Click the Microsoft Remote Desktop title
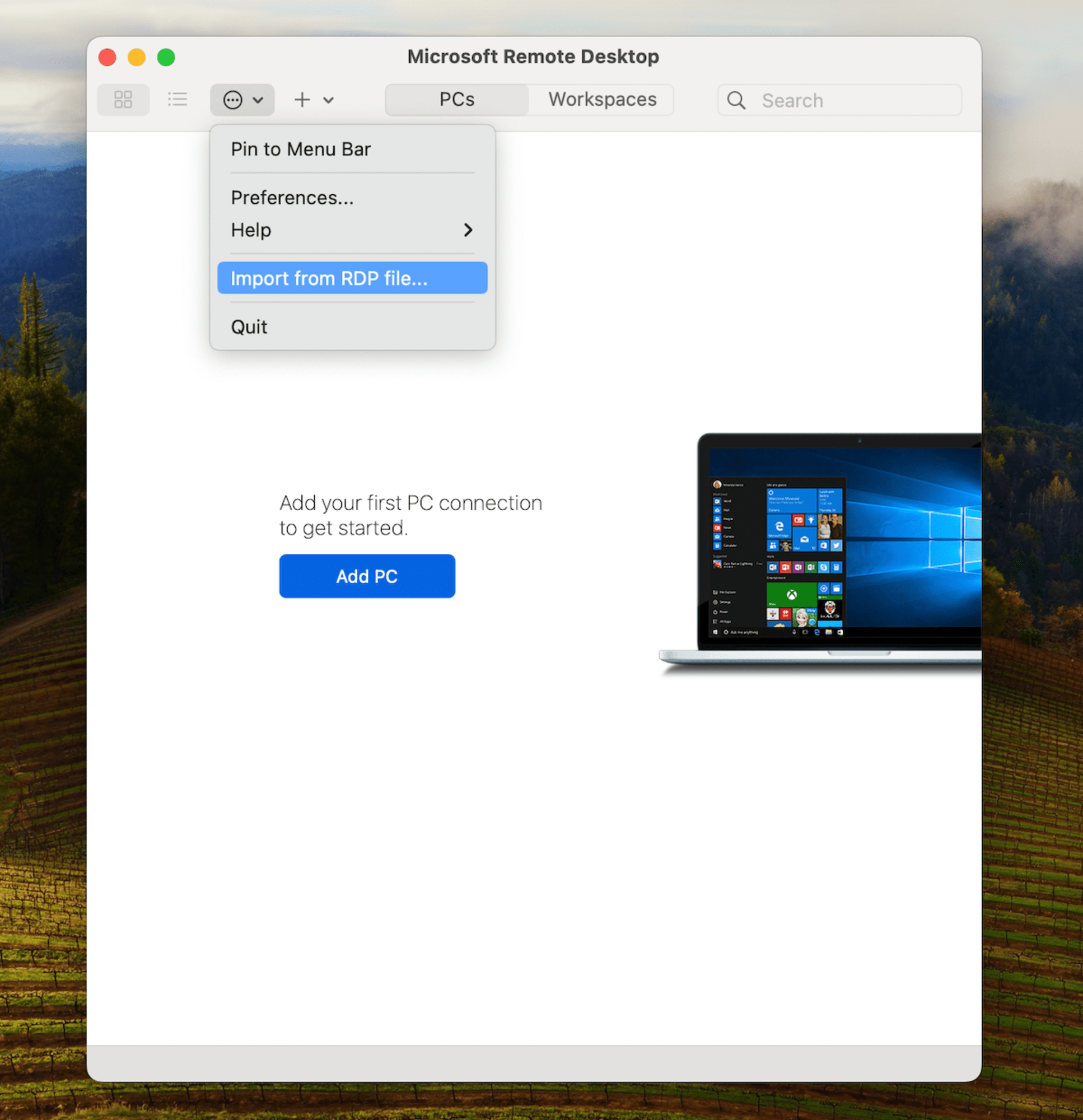 point(533,57)
